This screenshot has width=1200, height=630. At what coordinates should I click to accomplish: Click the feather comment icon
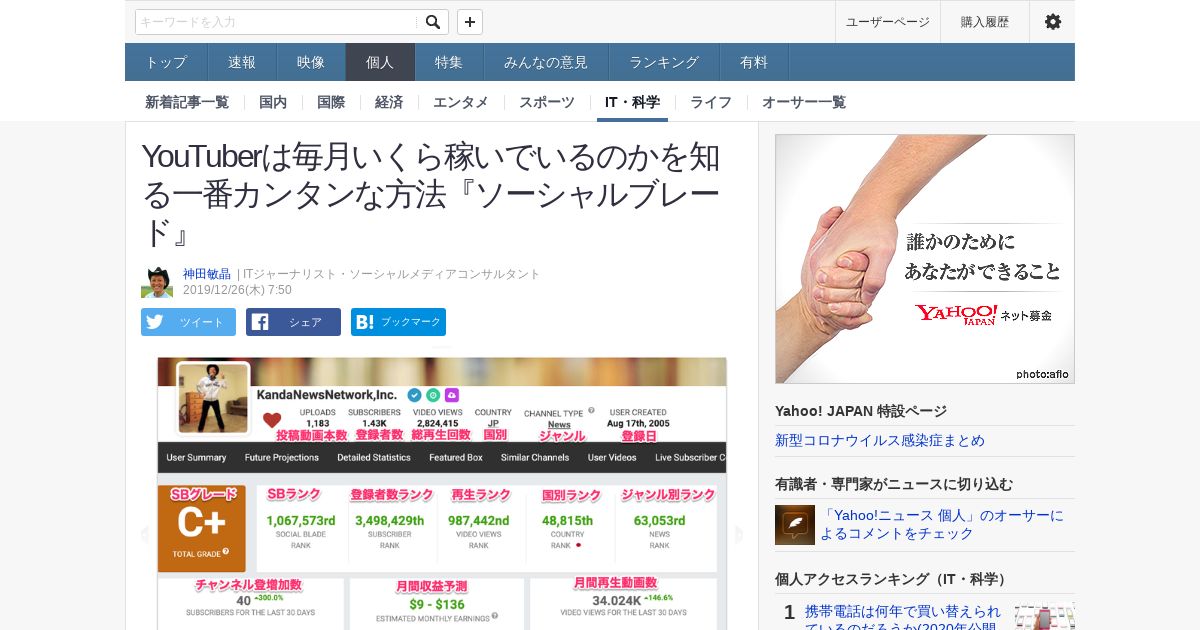(795, 525)
